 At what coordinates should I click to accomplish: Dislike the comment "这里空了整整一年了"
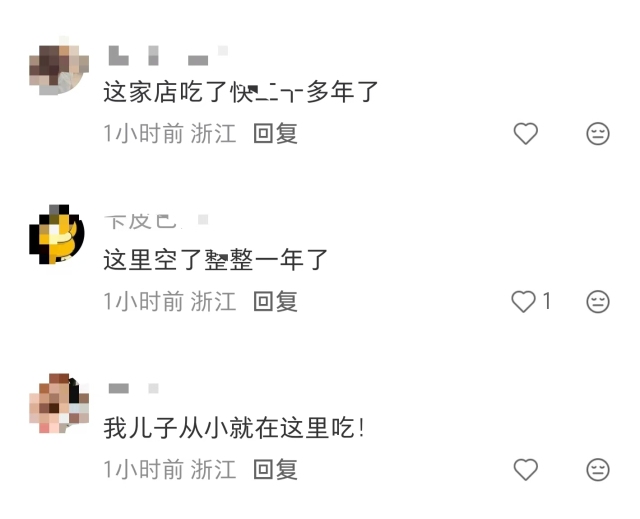pos(598,302)
